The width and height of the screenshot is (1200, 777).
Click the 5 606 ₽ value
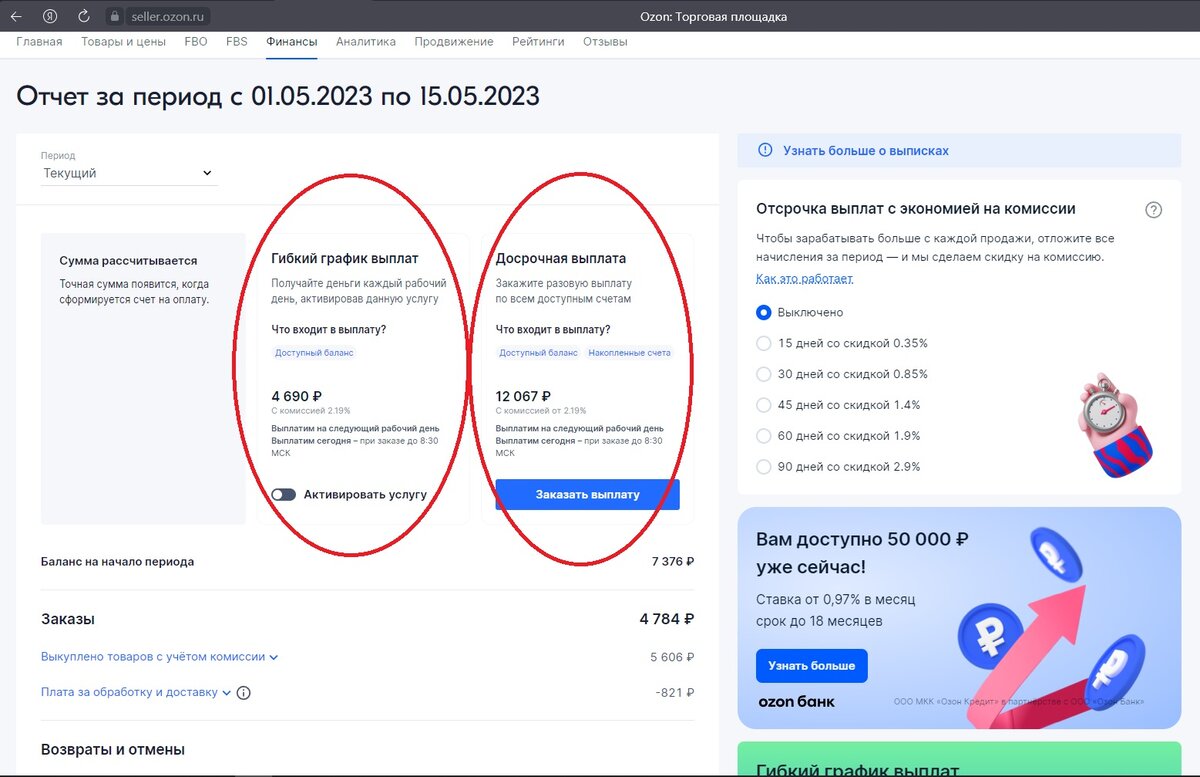click(672, 657)
